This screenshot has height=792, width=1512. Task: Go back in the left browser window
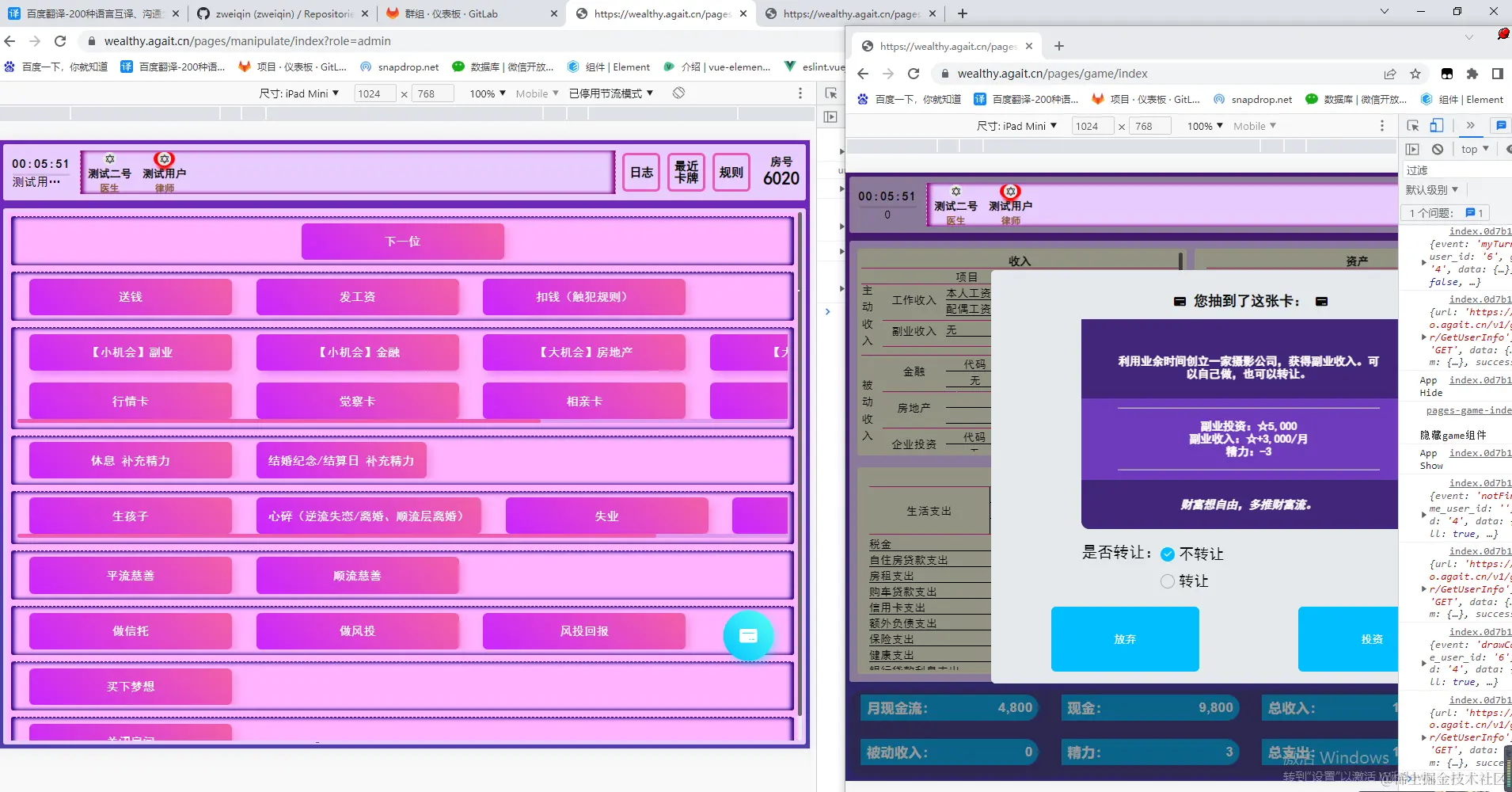coord(10,41)
